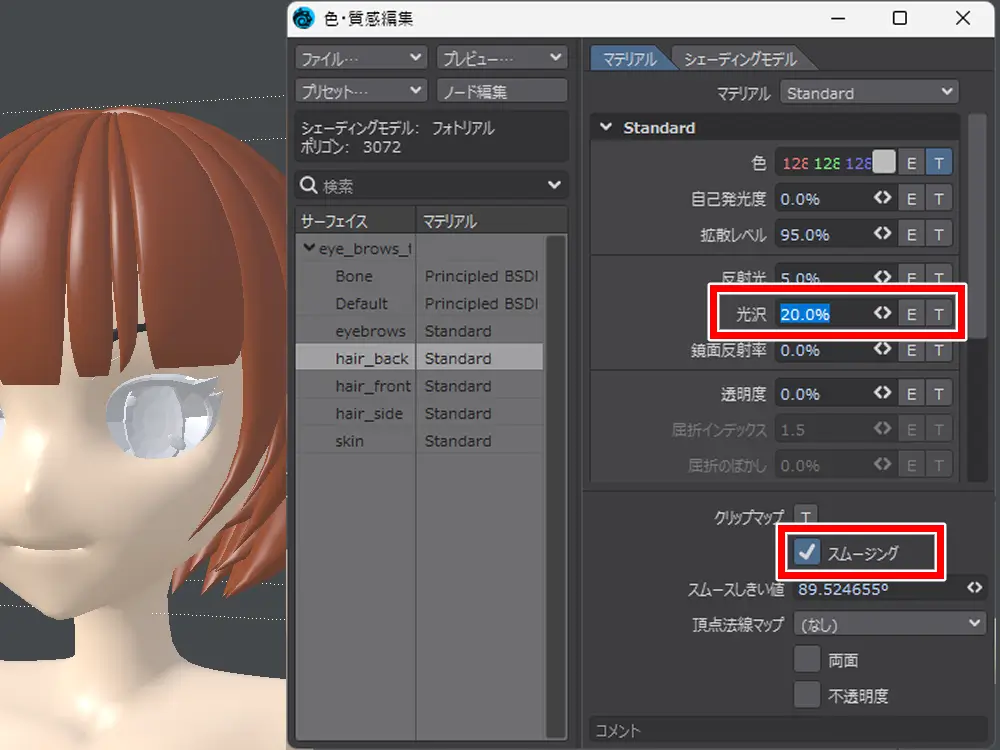Enable the 両面 checkbox

point(806,660)
